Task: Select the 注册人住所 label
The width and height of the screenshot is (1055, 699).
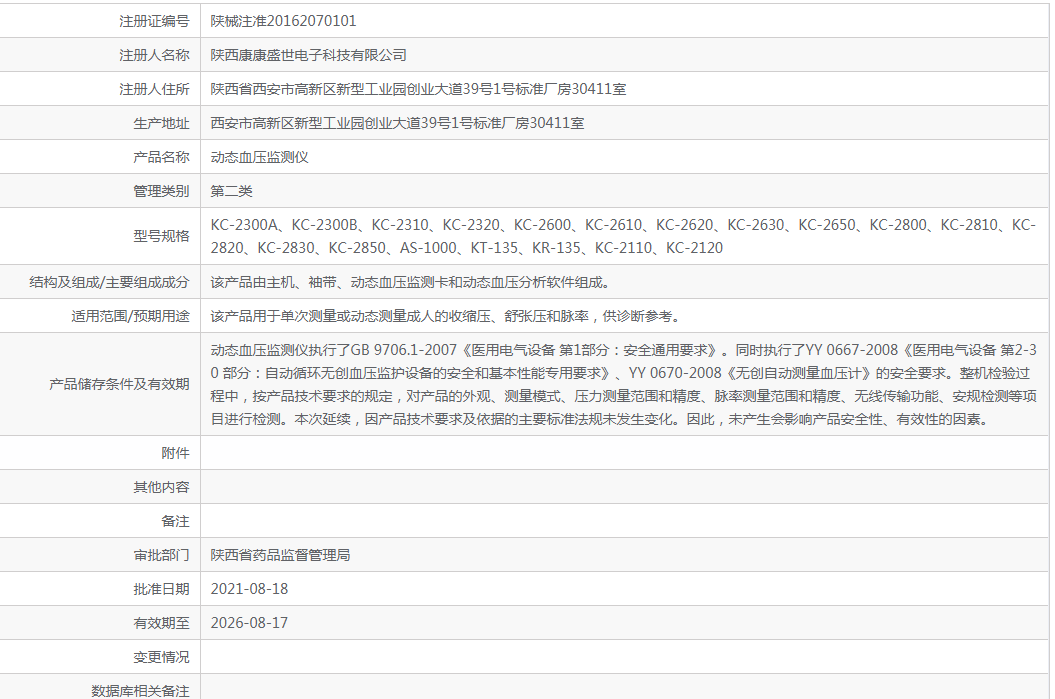Action: [x=154, y=89]
